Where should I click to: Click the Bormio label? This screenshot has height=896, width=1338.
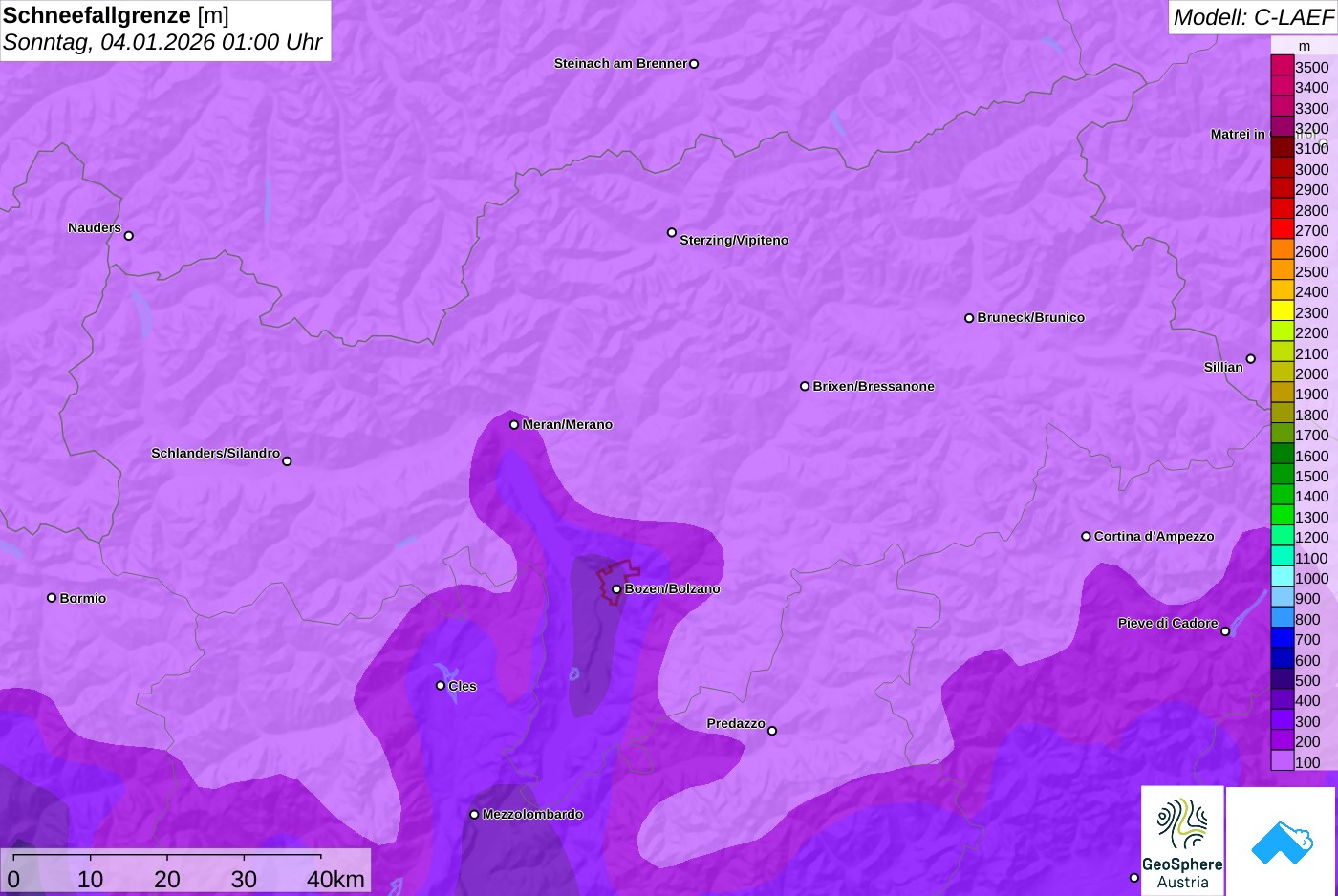pos(83,599)
